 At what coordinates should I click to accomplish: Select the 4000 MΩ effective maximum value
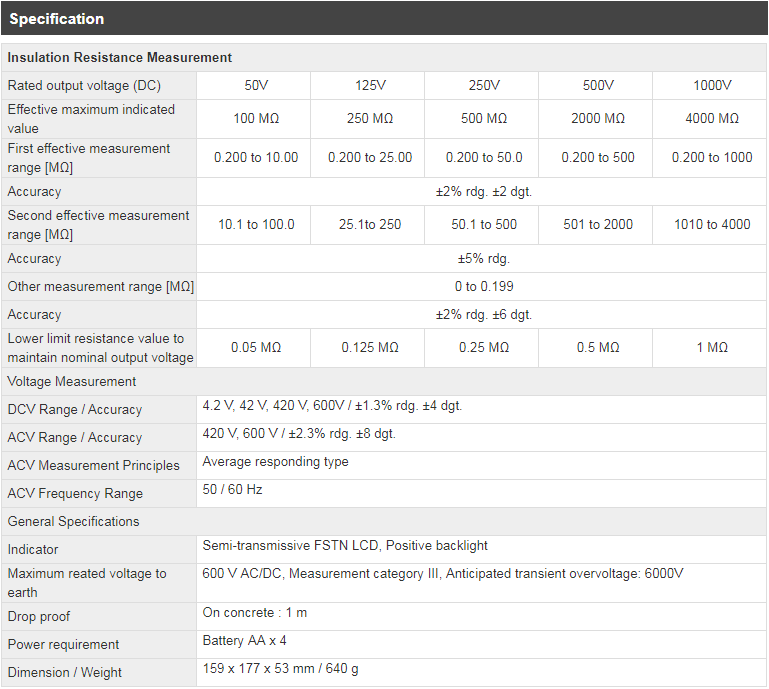(x=711, y=119)
